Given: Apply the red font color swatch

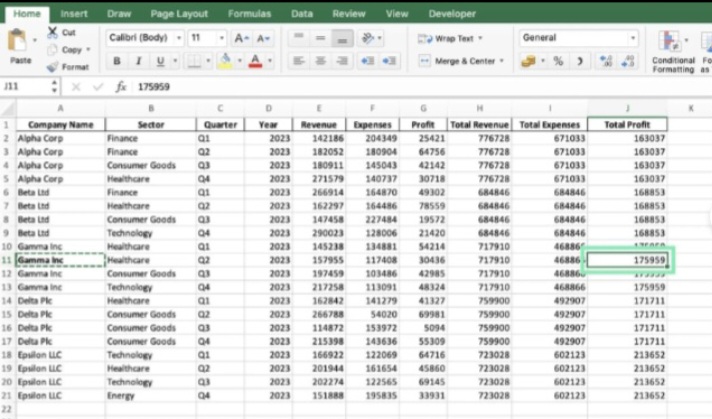Looking at the screenshot, I should tap(255, 61).
